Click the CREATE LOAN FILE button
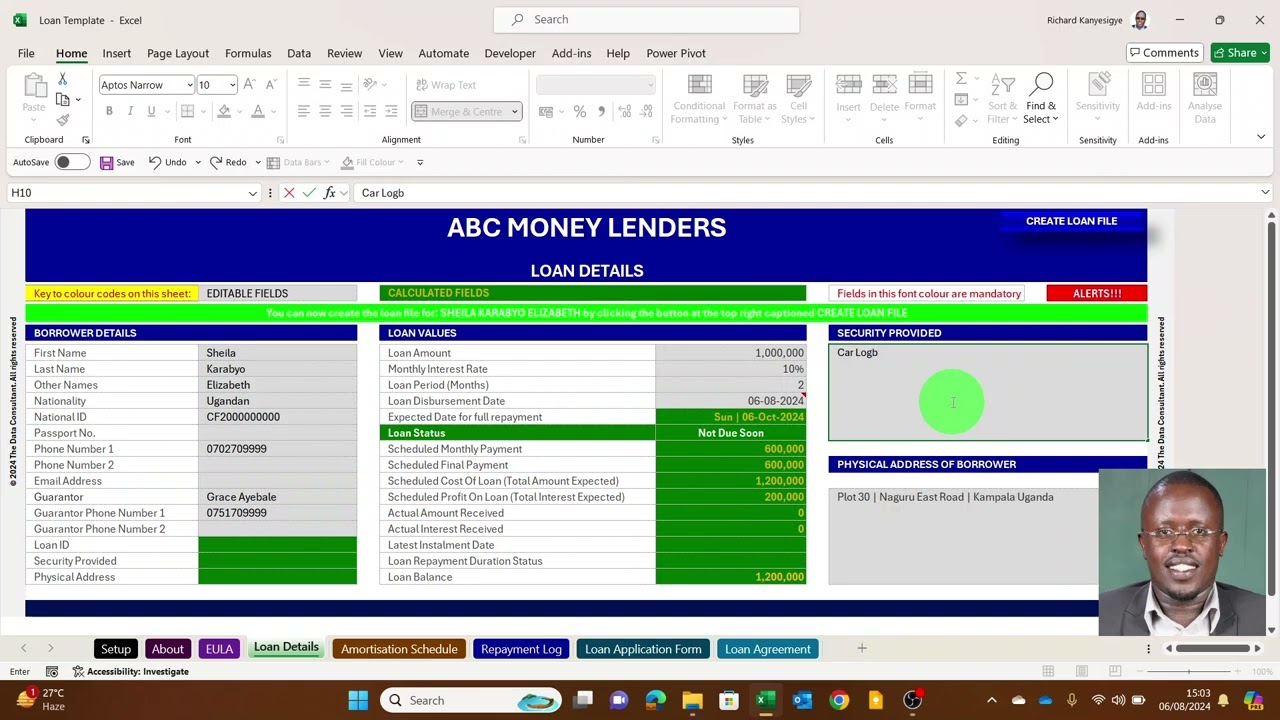Viewport: 1280px width, 720px height. [x=1071, y=221]
